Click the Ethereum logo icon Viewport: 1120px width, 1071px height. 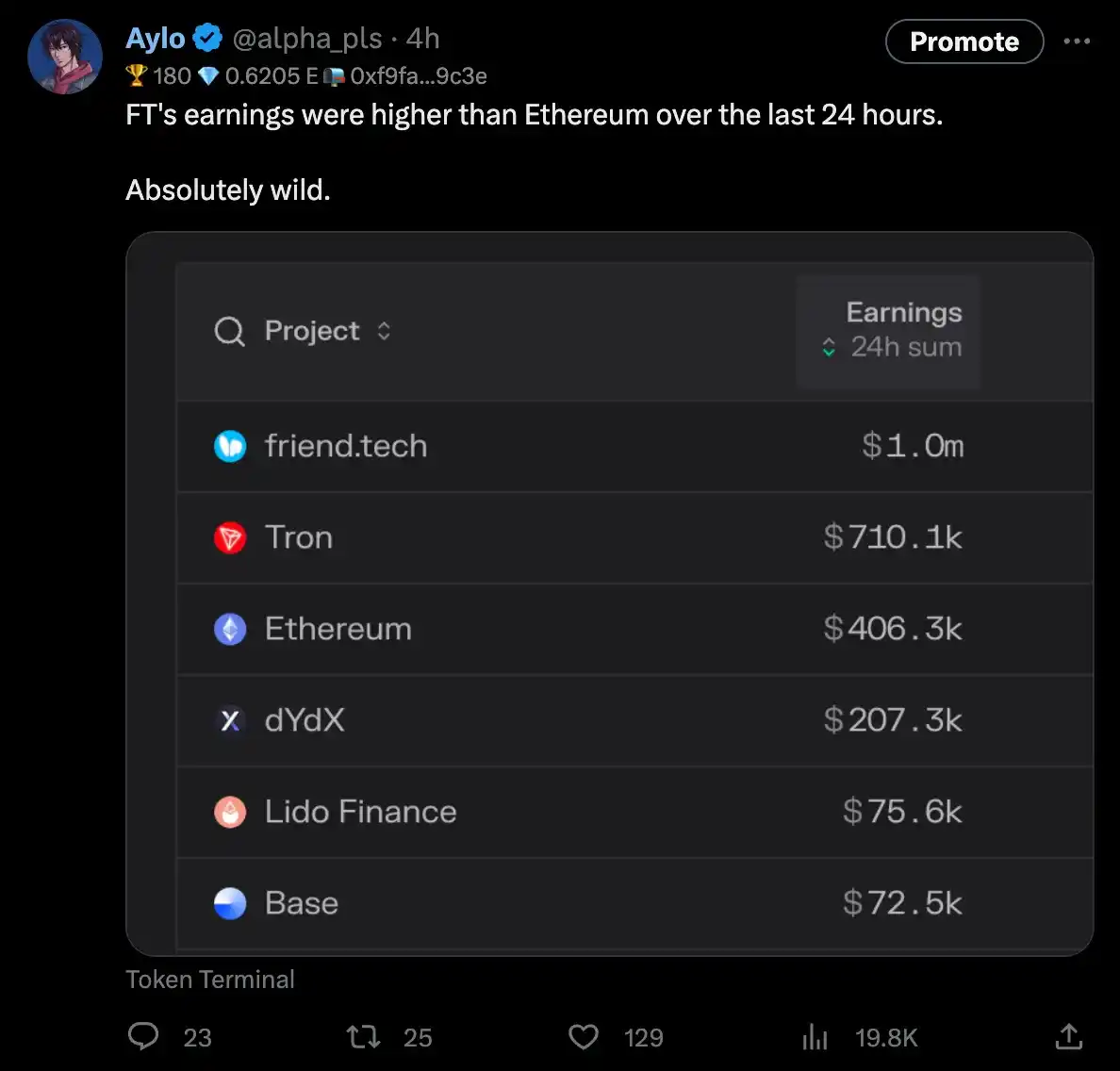click(230, 629)
